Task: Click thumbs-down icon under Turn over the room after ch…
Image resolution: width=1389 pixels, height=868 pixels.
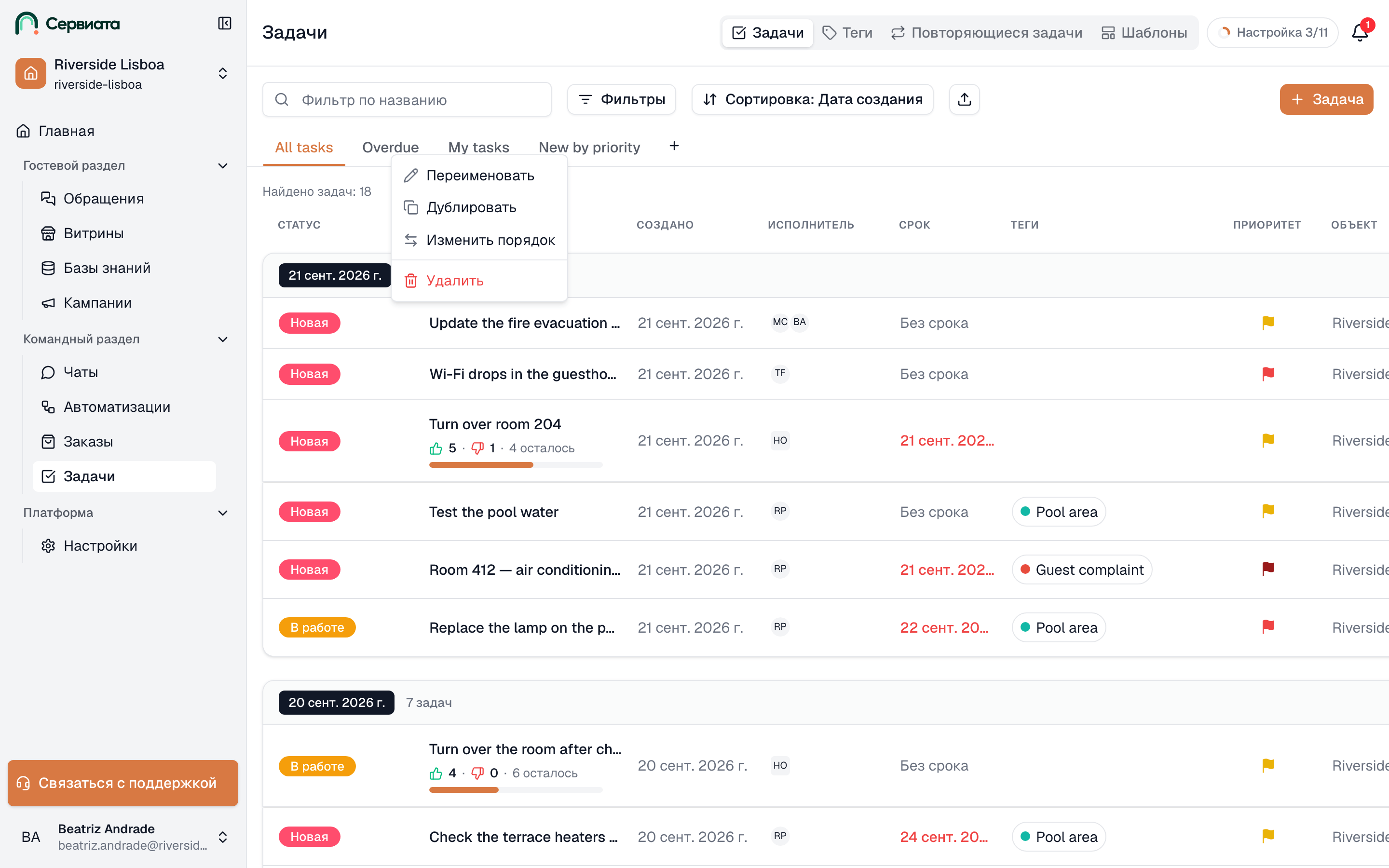Action: click(477, 773)
